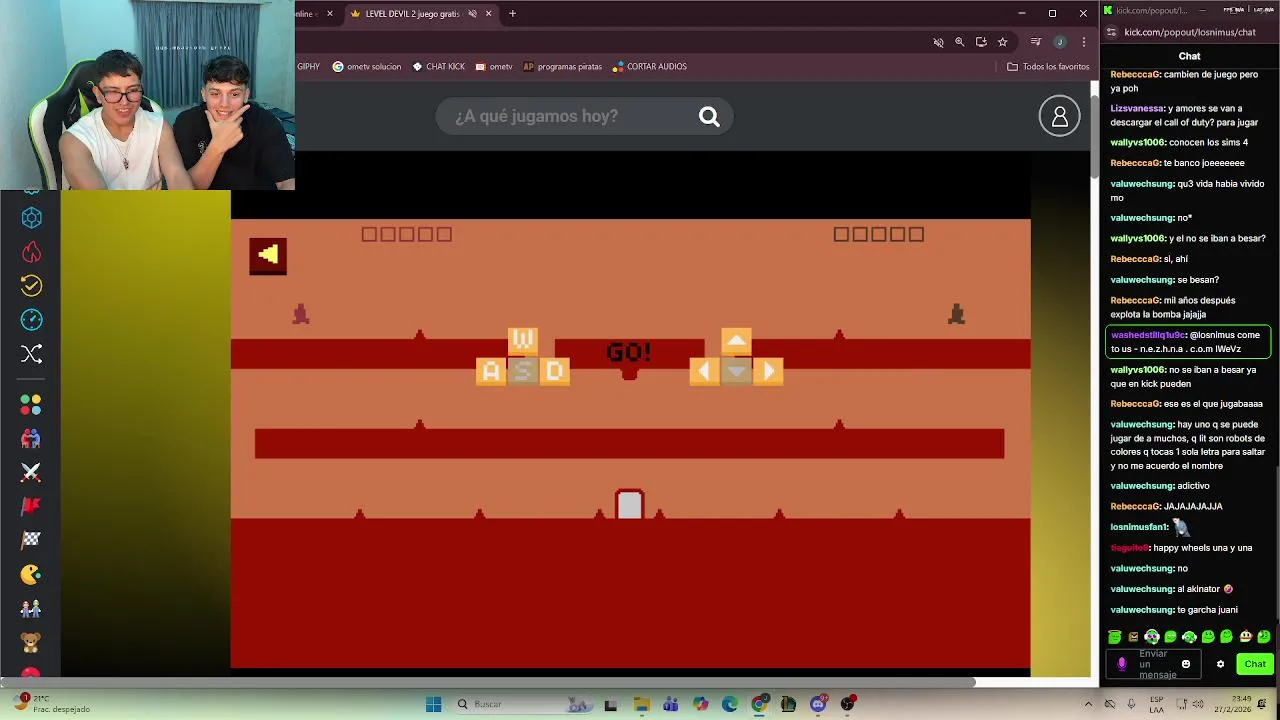Open the CHAT KICK bookmark
This screenshot has height=720, width=1280.
pos(438,67)
